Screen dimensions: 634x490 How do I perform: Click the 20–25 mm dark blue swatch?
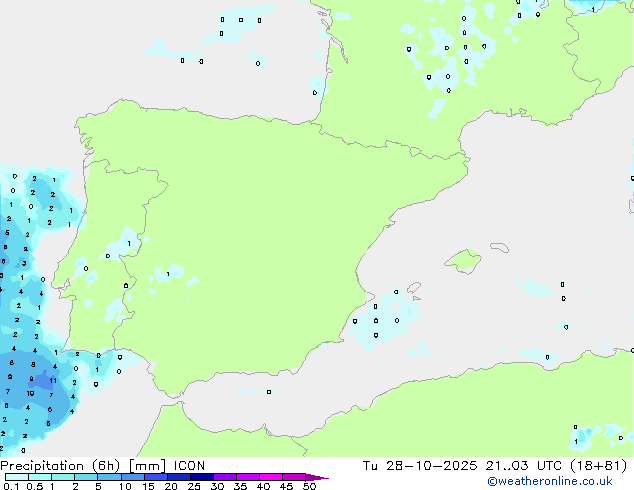179,477
